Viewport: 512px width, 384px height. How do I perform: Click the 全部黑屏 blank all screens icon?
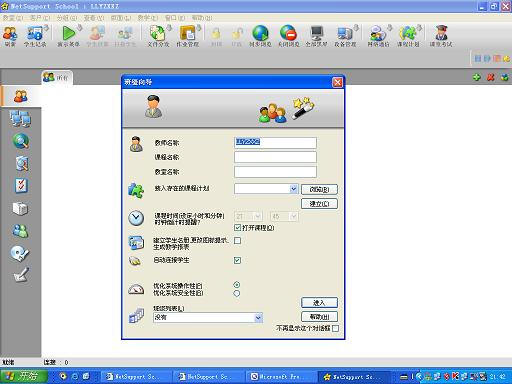pyautogui.click(x=316, y=36)
